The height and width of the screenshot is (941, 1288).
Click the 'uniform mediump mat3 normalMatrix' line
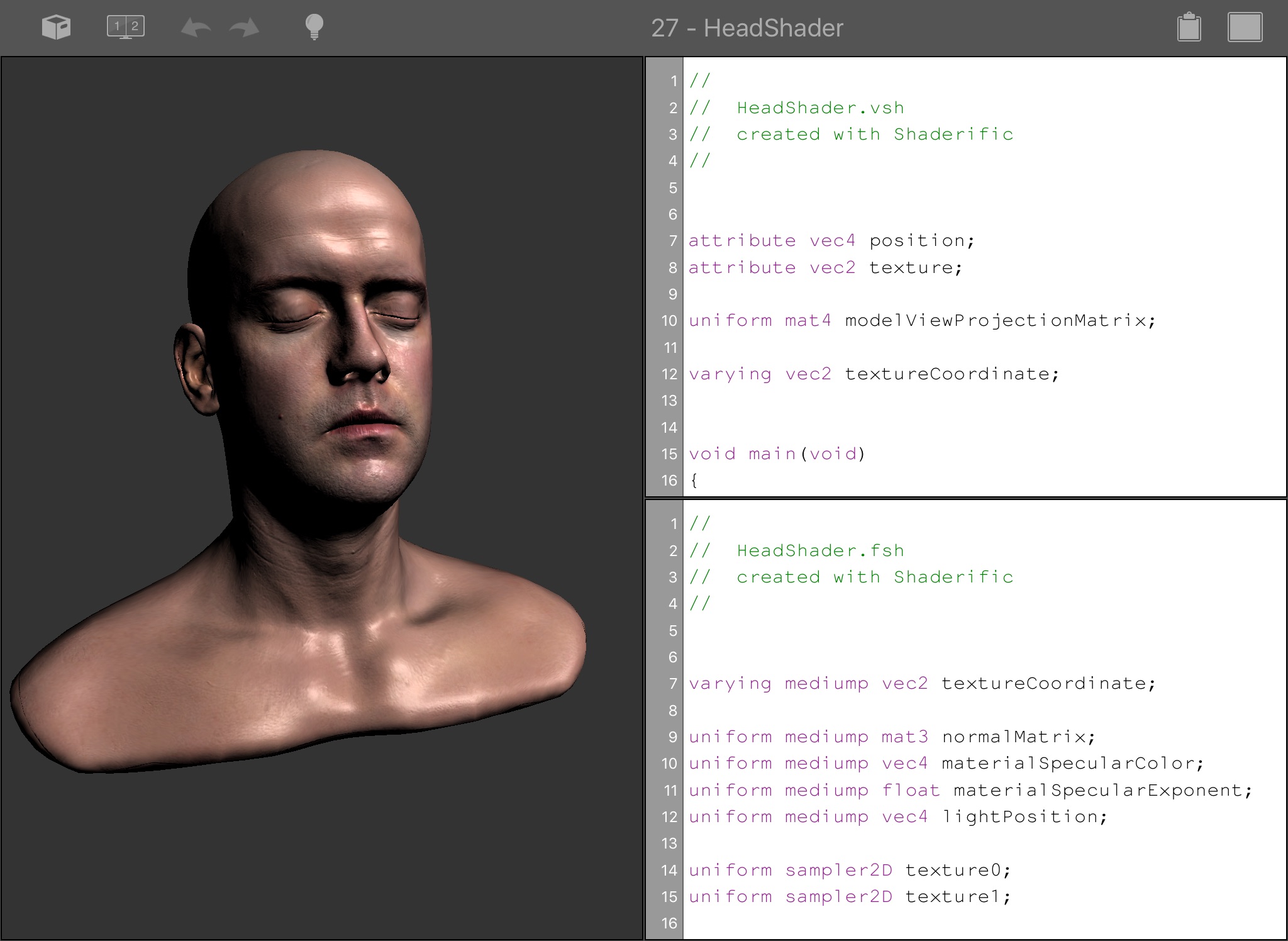click(x=892, y=737)
